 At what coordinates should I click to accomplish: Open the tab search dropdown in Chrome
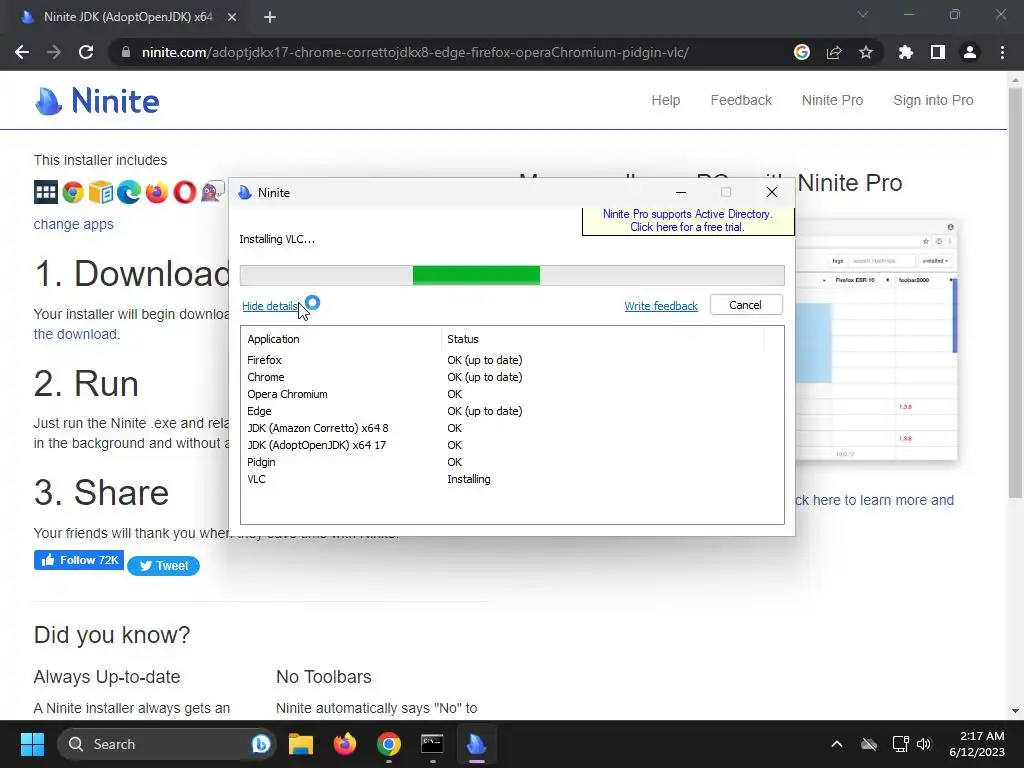pyautogui.click(x=863, y=14)
